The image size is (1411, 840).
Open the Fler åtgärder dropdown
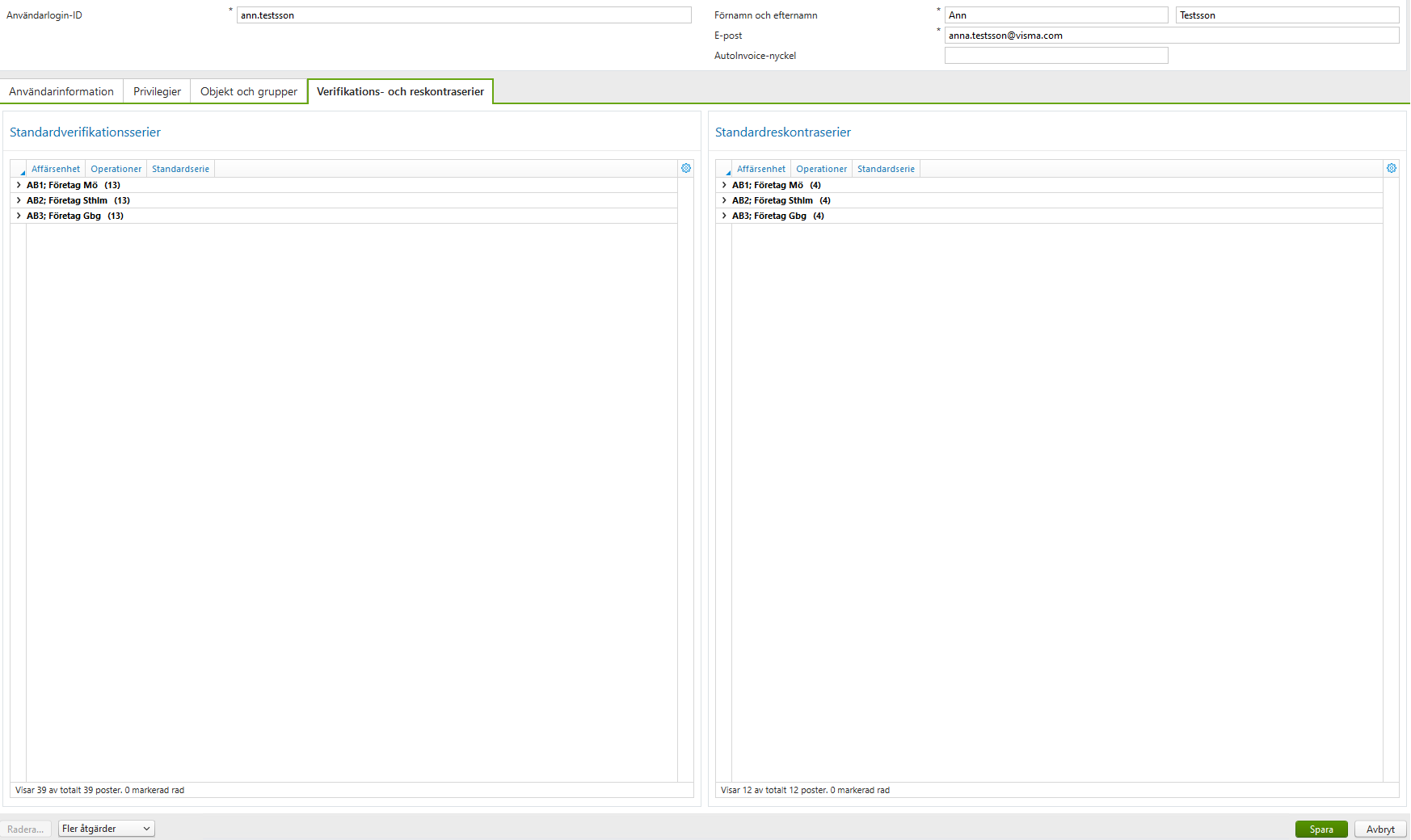pos(106,828)
